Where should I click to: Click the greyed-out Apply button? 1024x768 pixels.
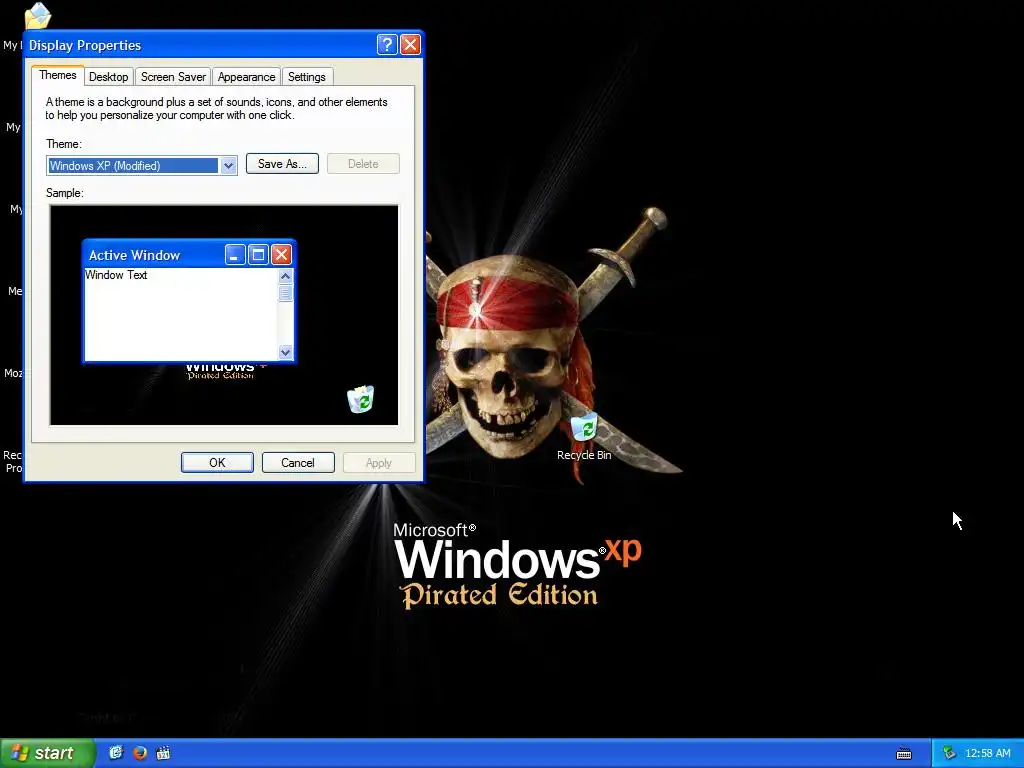click(379, 462)
